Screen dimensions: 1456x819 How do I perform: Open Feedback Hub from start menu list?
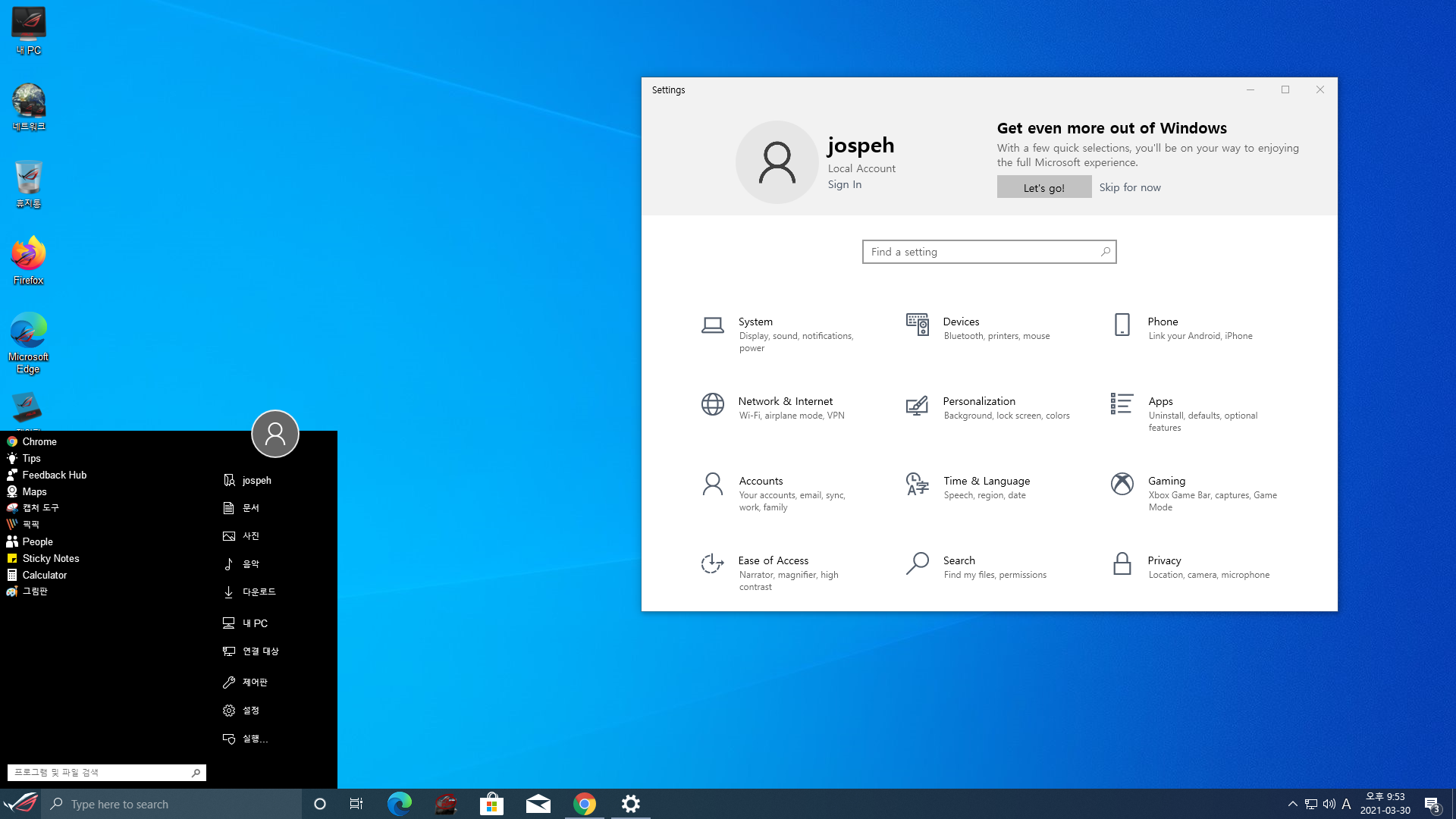[x=54, y=475]
